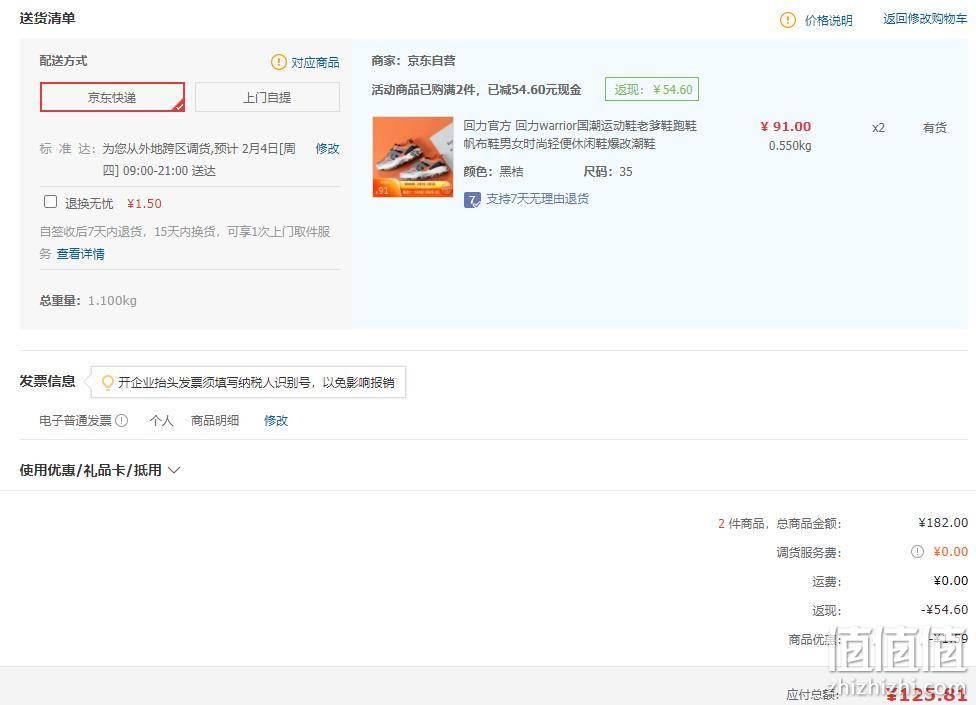Click the 调货服务费 info icon
Screen dimensions: 976x705
pos(917,551)
